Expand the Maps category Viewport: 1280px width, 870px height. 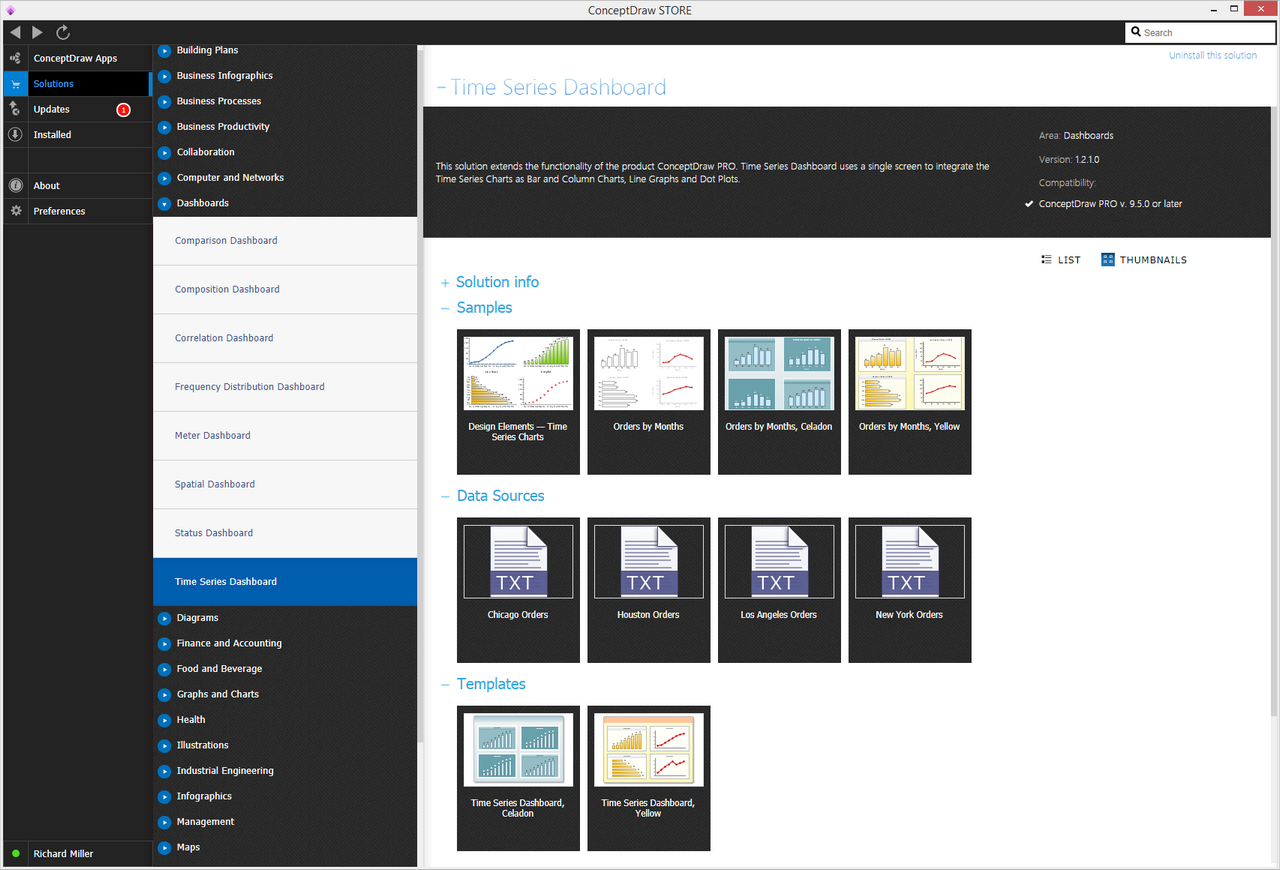point(165,848)
